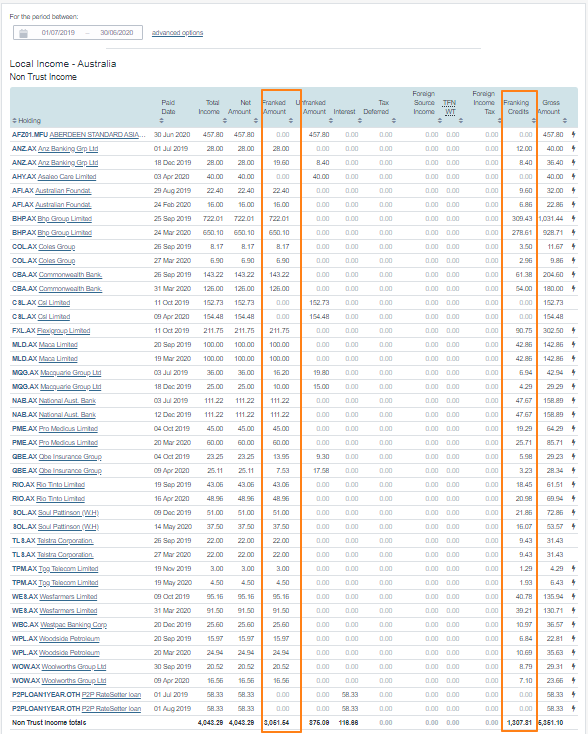Open Csl Limited link dated 11 Oct 2019
The image size is (588, 734).
(54, 303)
